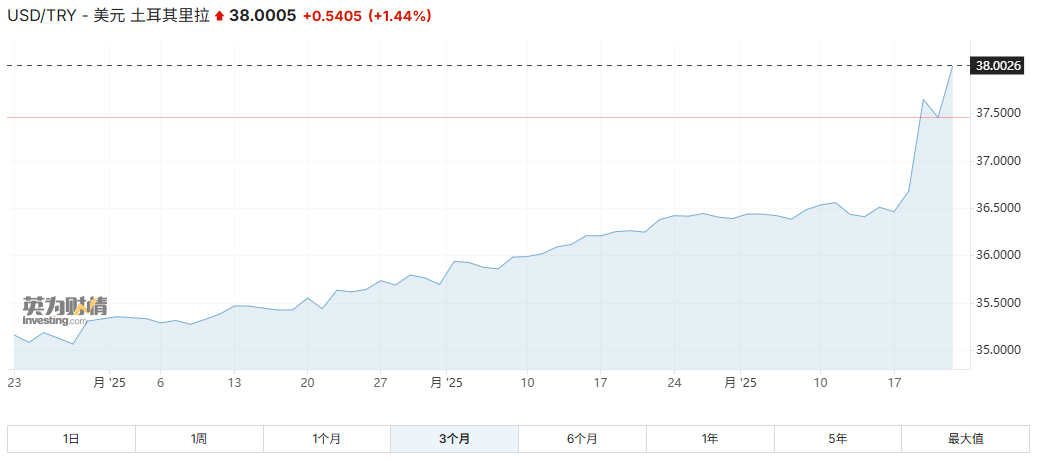Select the highlighted 3个月 tab
This screenshot has height=460, width=1039.
454,438
